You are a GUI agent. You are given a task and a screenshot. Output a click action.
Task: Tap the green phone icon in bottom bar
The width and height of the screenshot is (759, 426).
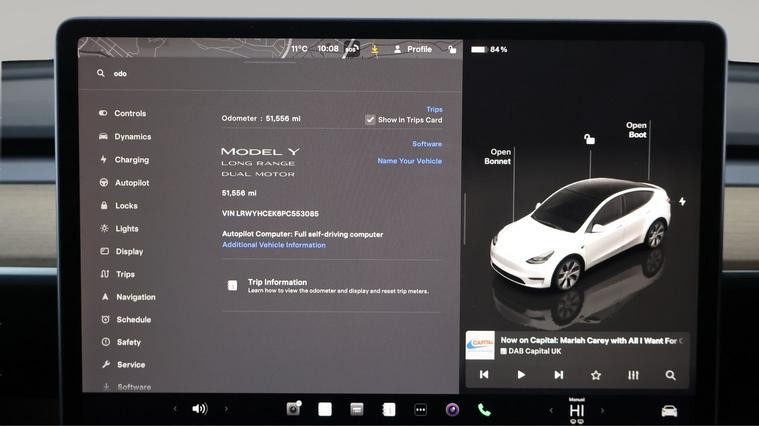click(x=484, y=409)
